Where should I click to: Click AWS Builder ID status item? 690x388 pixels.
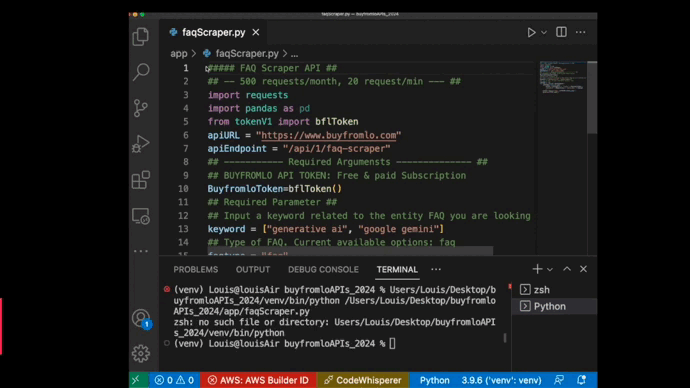[x=258, y=380]
